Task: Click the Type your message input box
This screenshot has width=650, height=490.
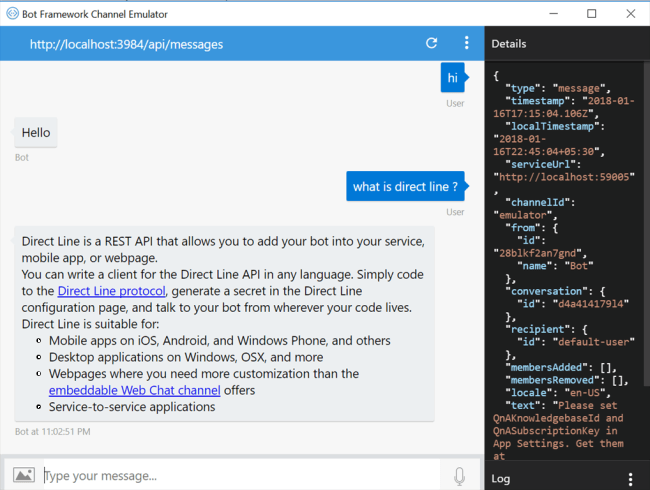Action: pyautogui.click(x=240, y=476)
